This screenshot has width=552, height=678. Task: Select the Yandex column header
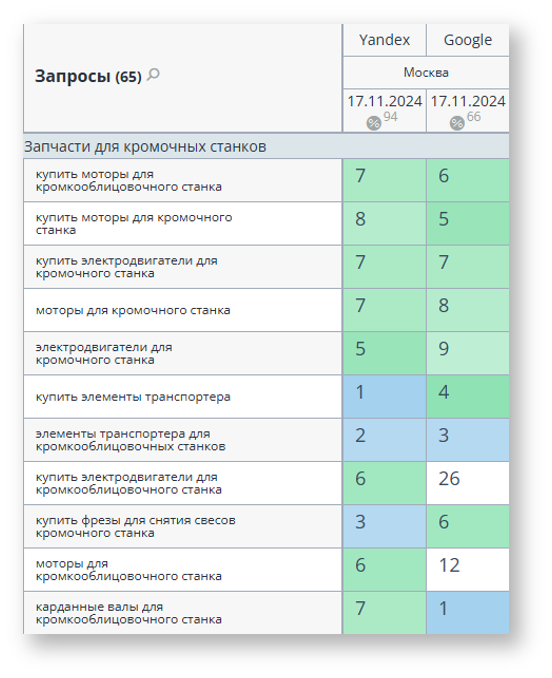coord(384,40)
